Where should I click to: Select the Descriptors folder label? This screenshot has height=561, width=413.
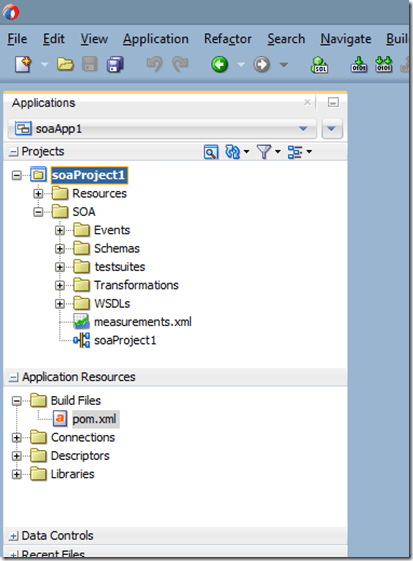click(x=80, y=456)
